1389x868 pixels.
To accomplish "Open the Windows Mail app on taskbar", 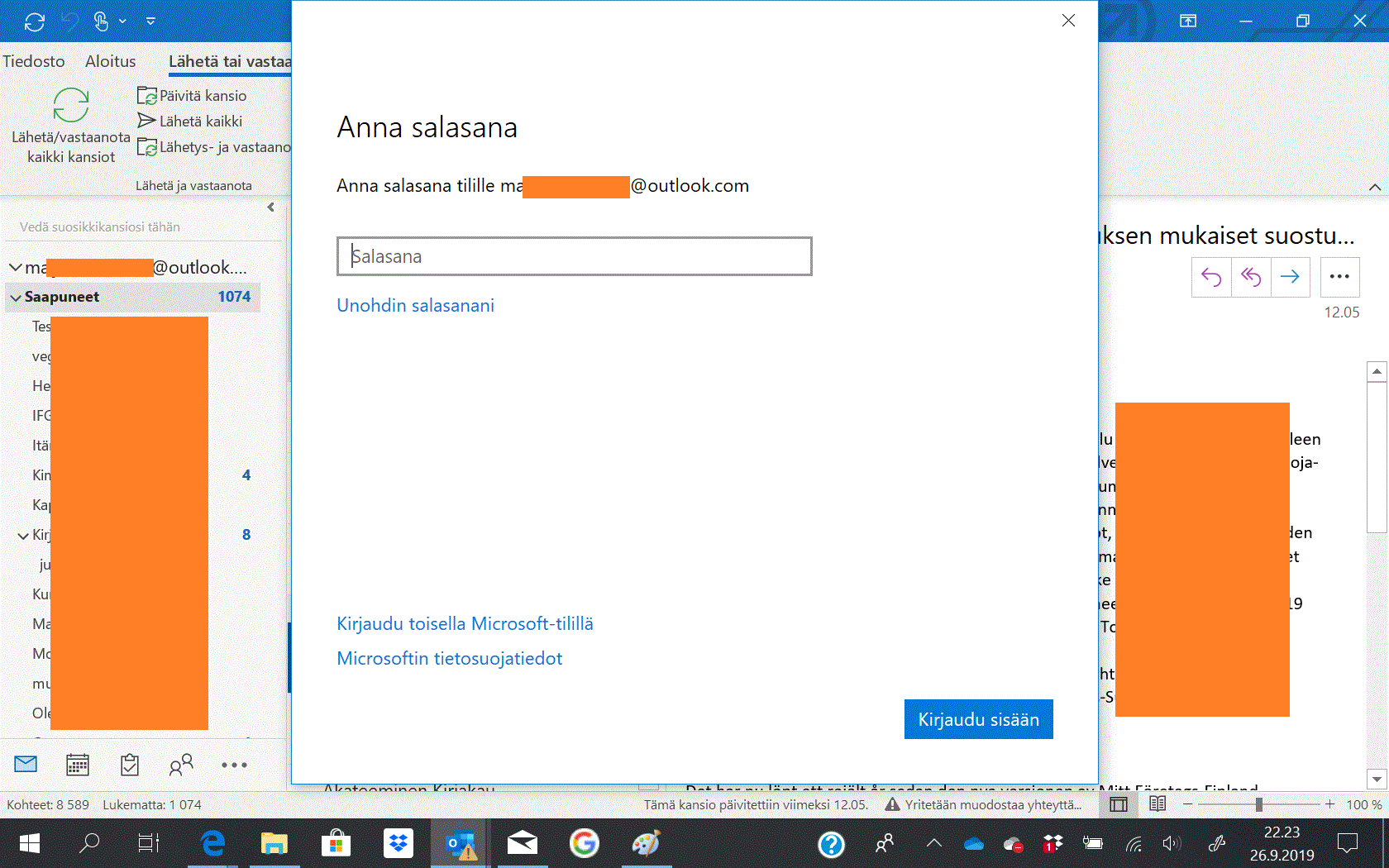I will tap(522, 843).
